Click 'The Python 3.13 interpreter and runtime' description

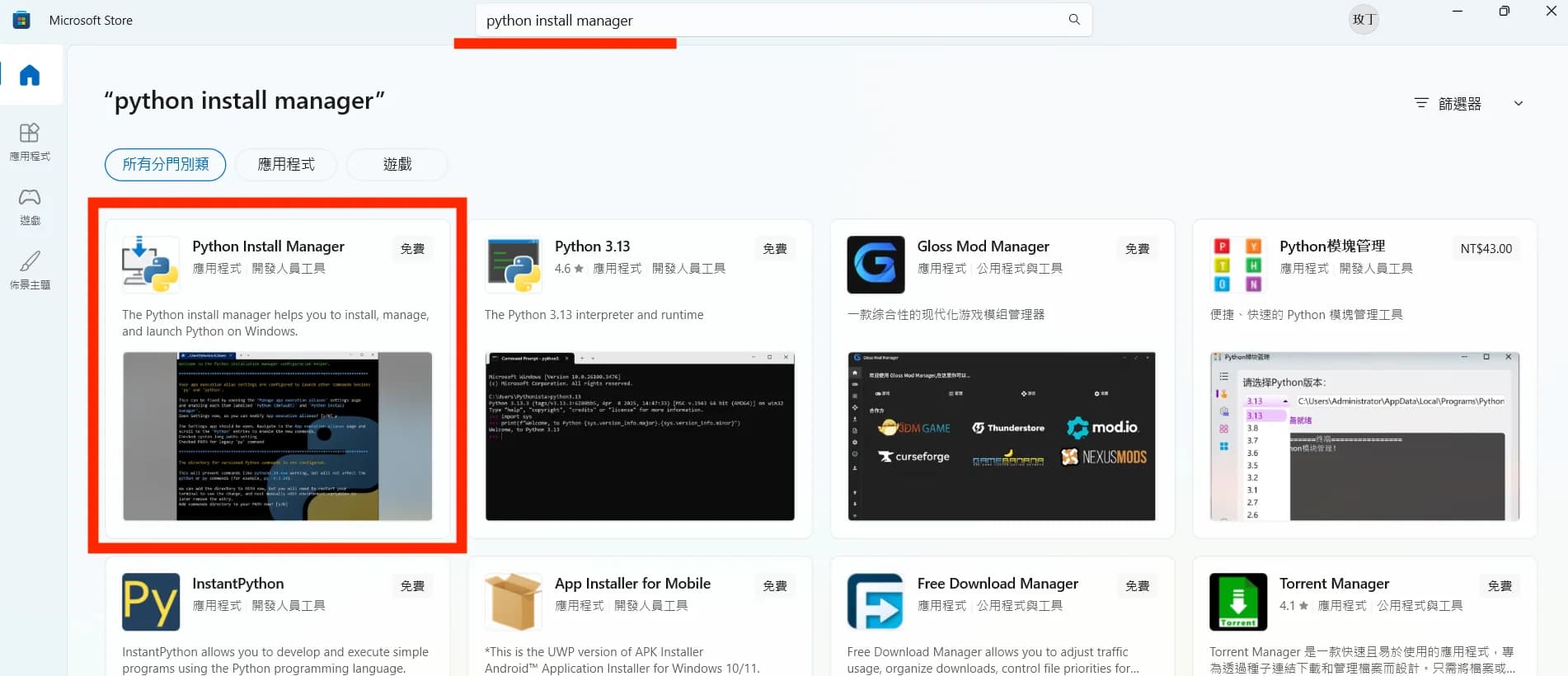click(594, 315)
